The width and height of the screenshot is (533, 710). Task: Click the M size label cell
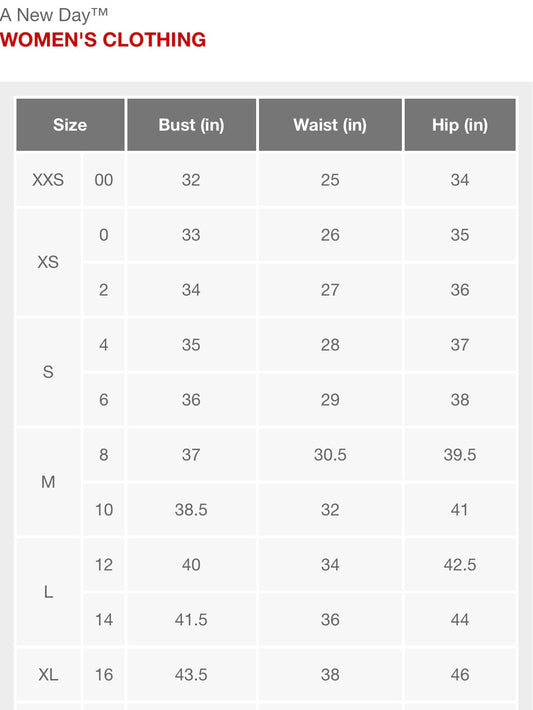[48, 482]
